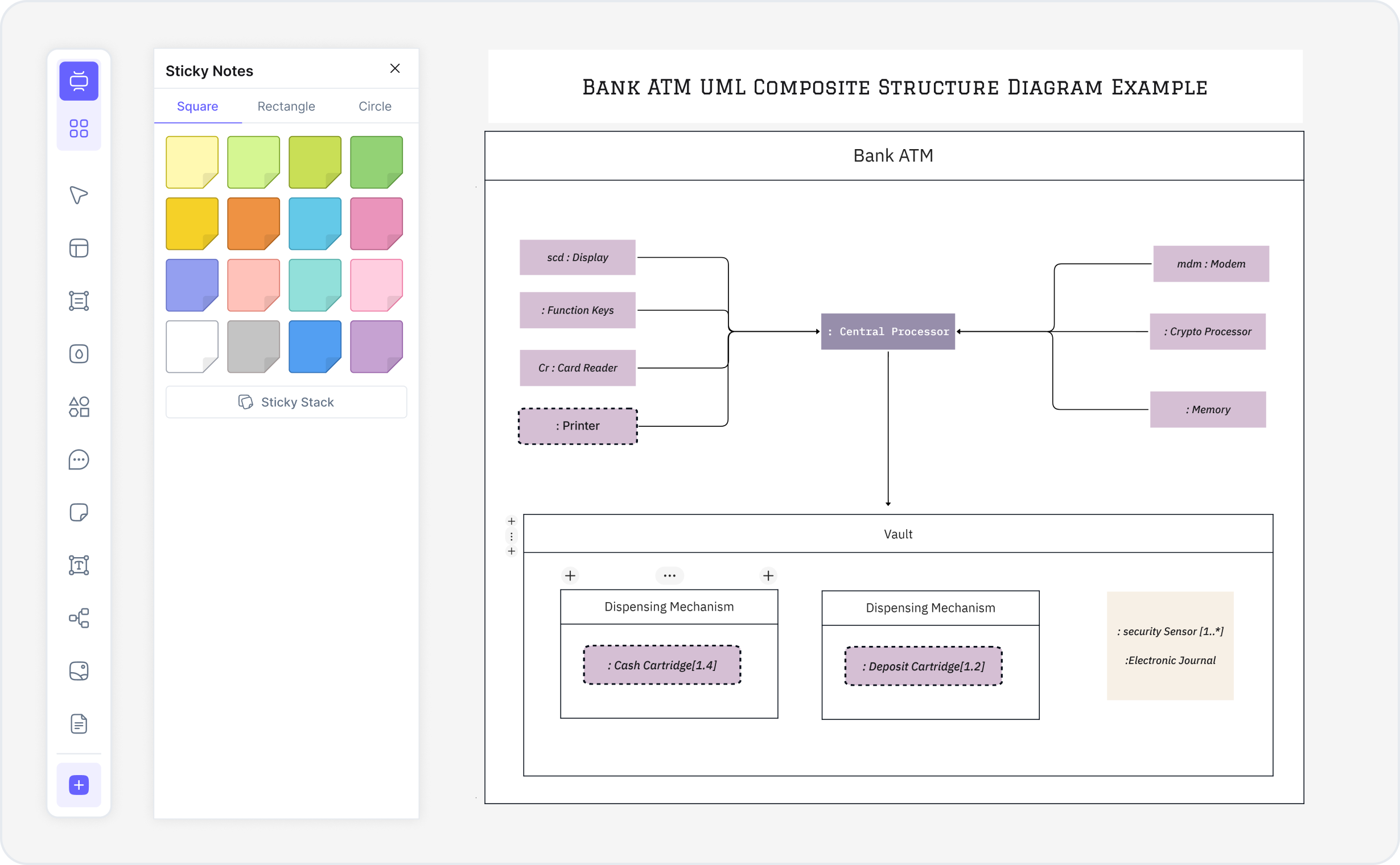
Task: Pick the medium green sticky note
Action: pos(376,163)
